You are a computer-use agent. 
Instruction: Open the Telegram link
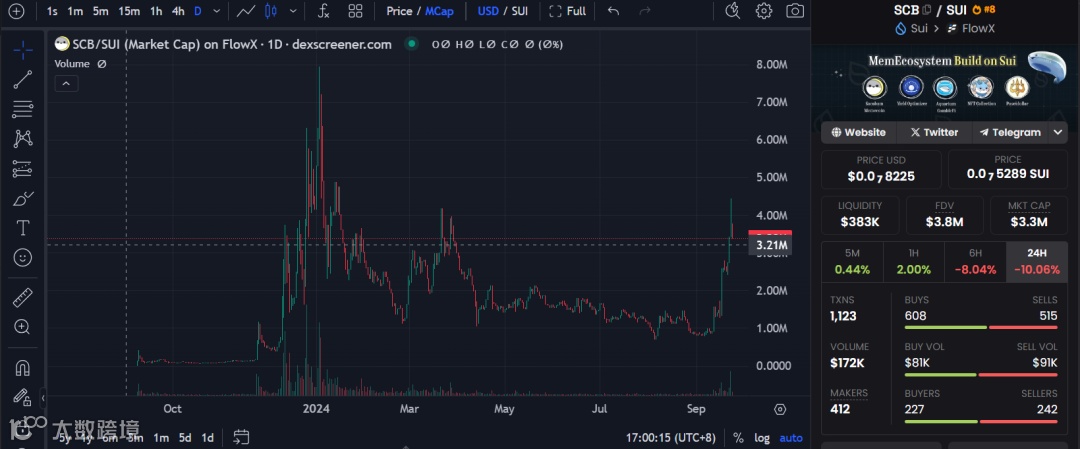1010,132
